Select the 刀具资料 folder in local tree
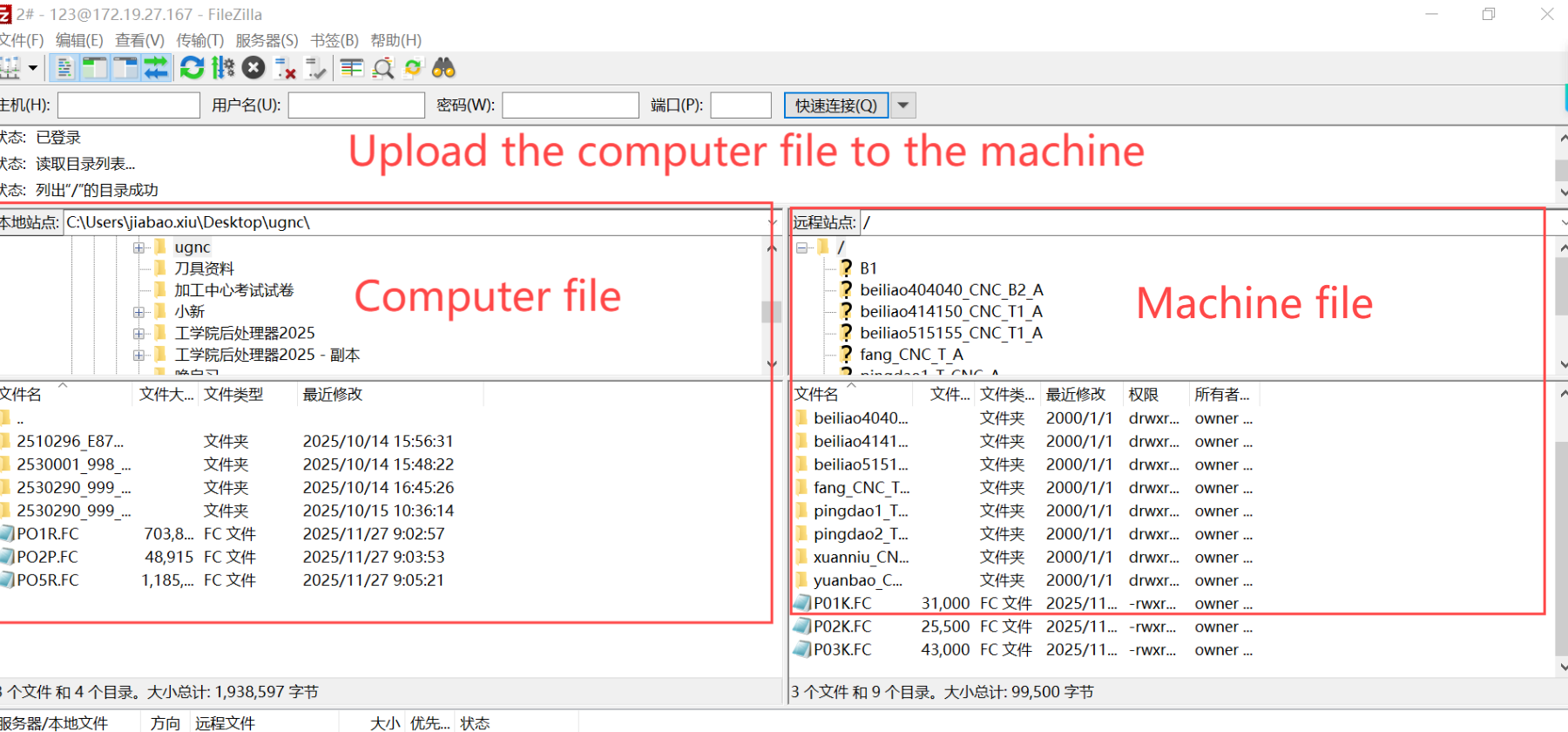 (204, 268)
